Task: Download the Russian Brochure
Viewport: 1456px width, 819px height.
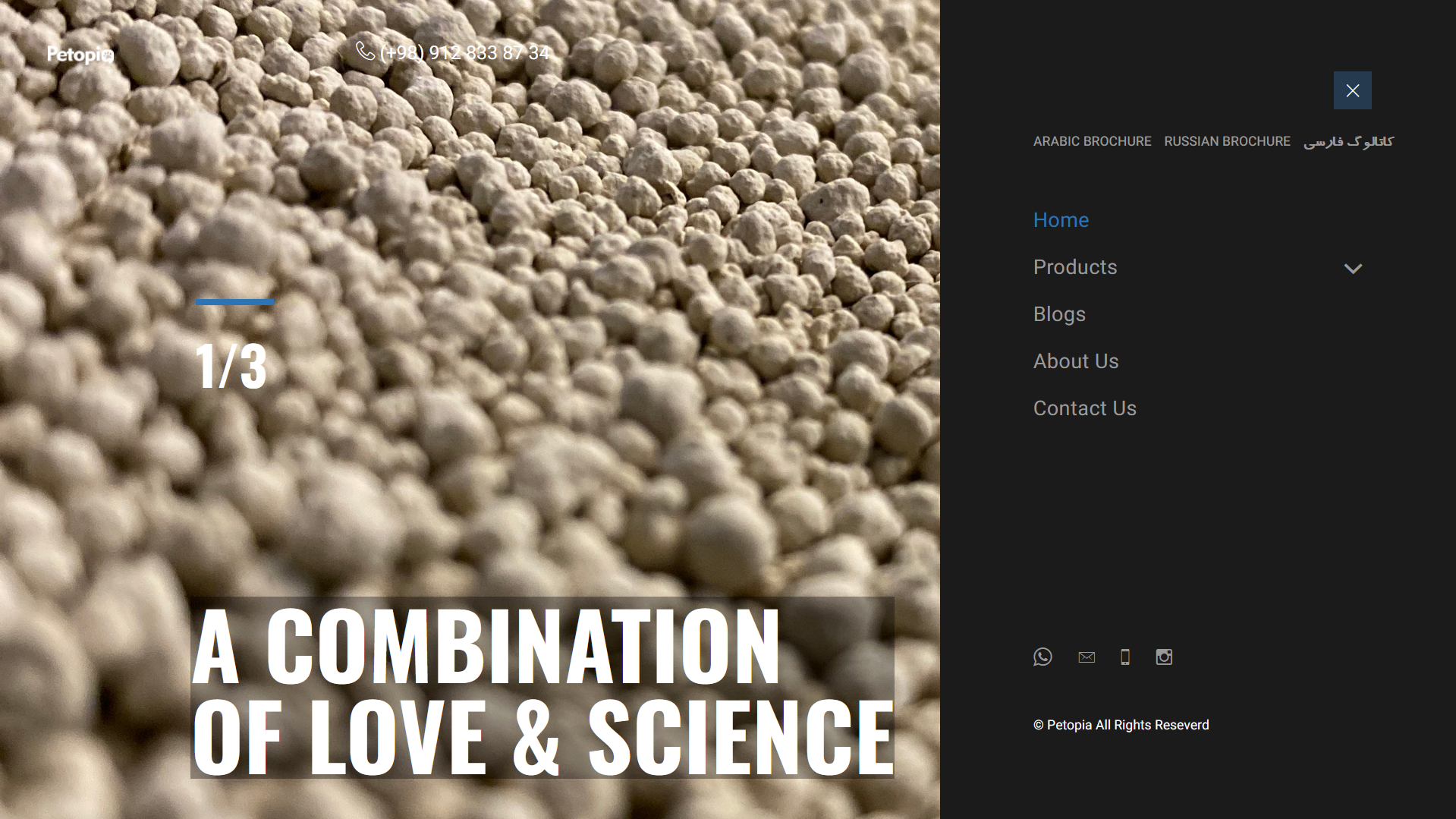Action: [1227, 141]
